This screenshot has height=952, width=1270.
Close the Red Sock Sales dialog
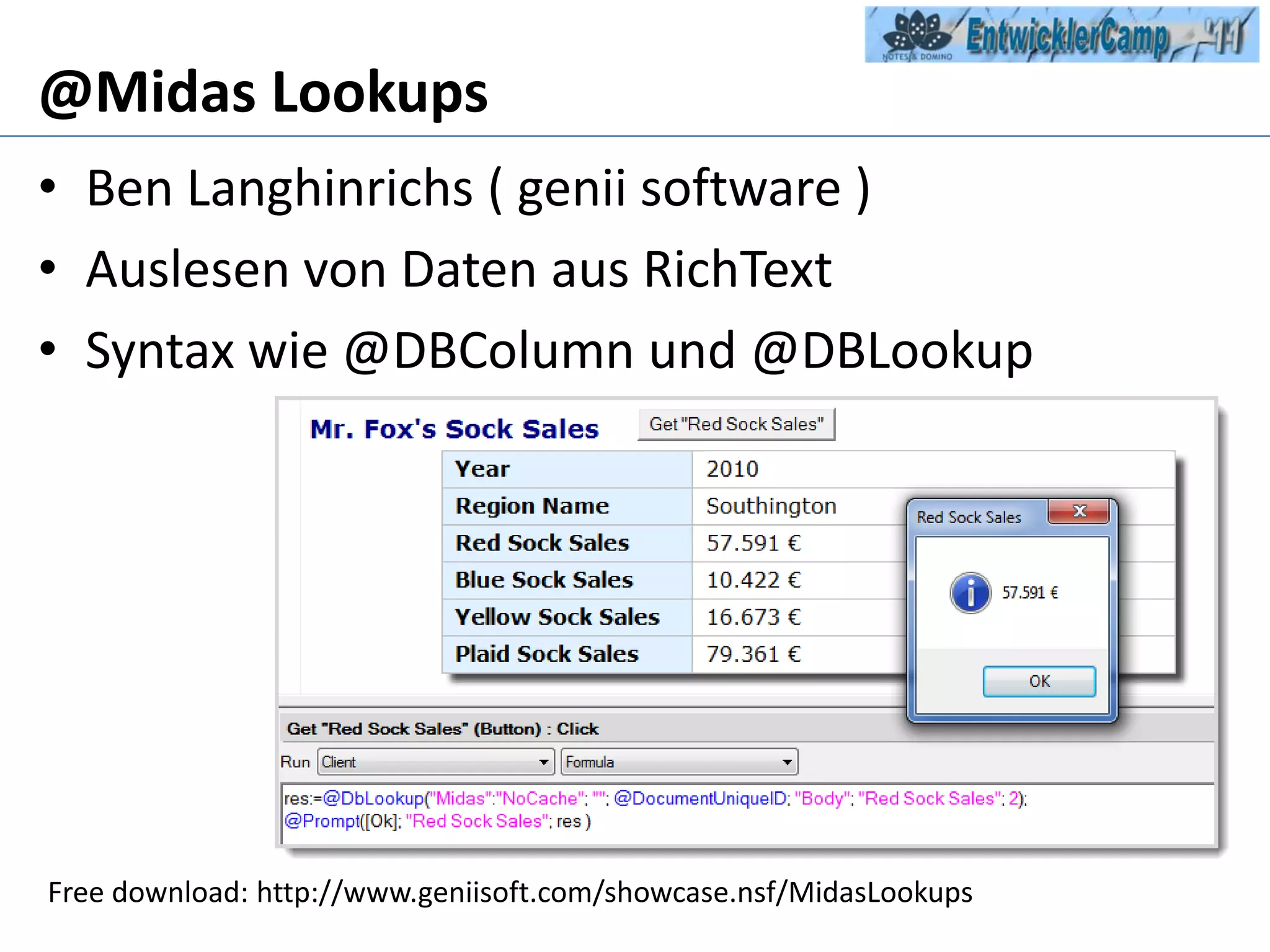point(1079,511)
